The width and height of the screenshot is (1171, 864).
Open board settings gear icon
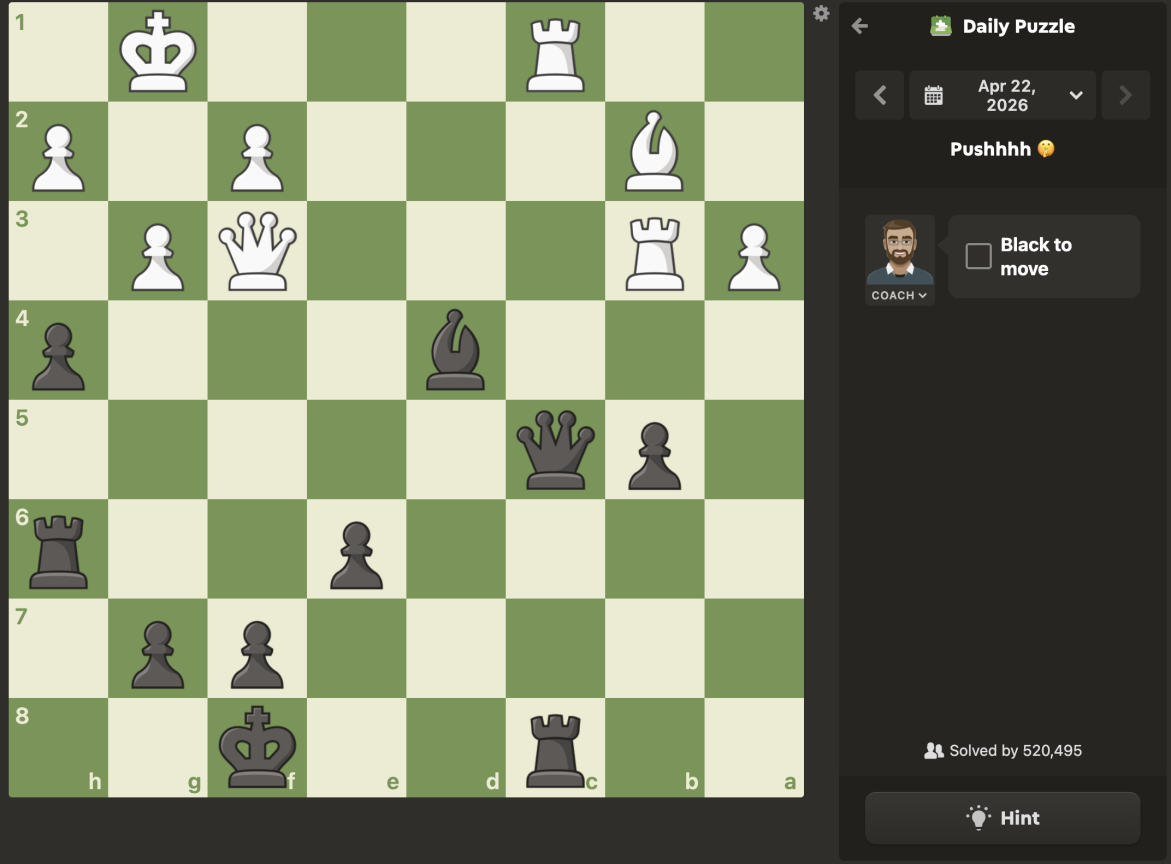point(821,13)
